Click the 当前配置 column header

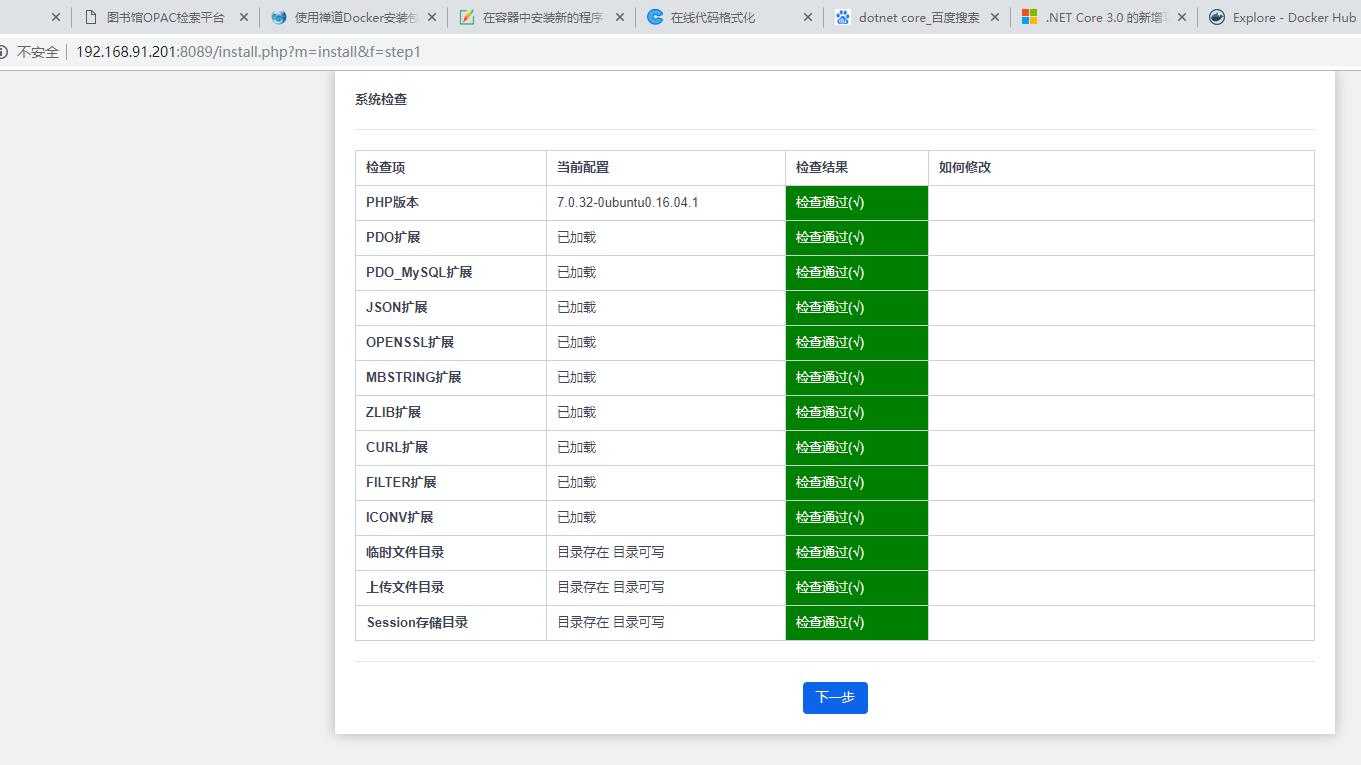pos(583,167)
